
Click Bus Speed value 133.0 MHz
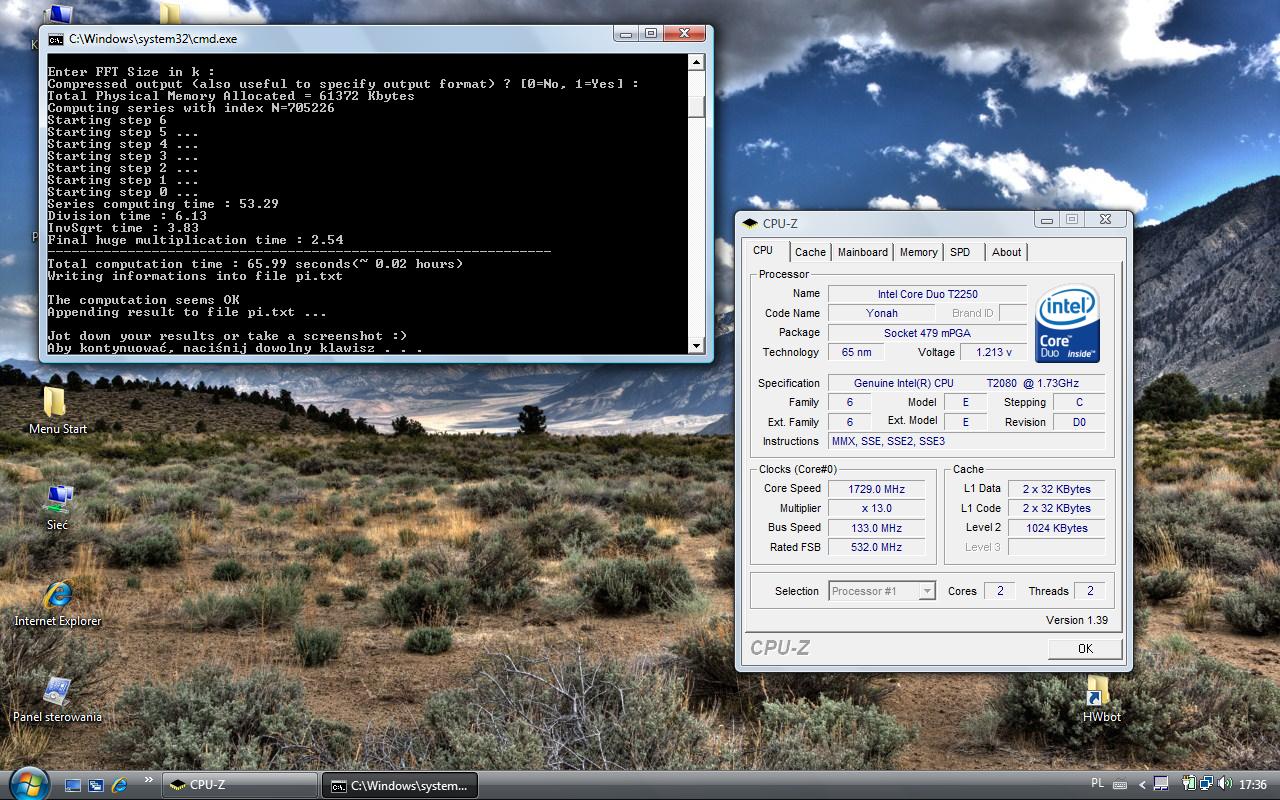click(877, 528)
